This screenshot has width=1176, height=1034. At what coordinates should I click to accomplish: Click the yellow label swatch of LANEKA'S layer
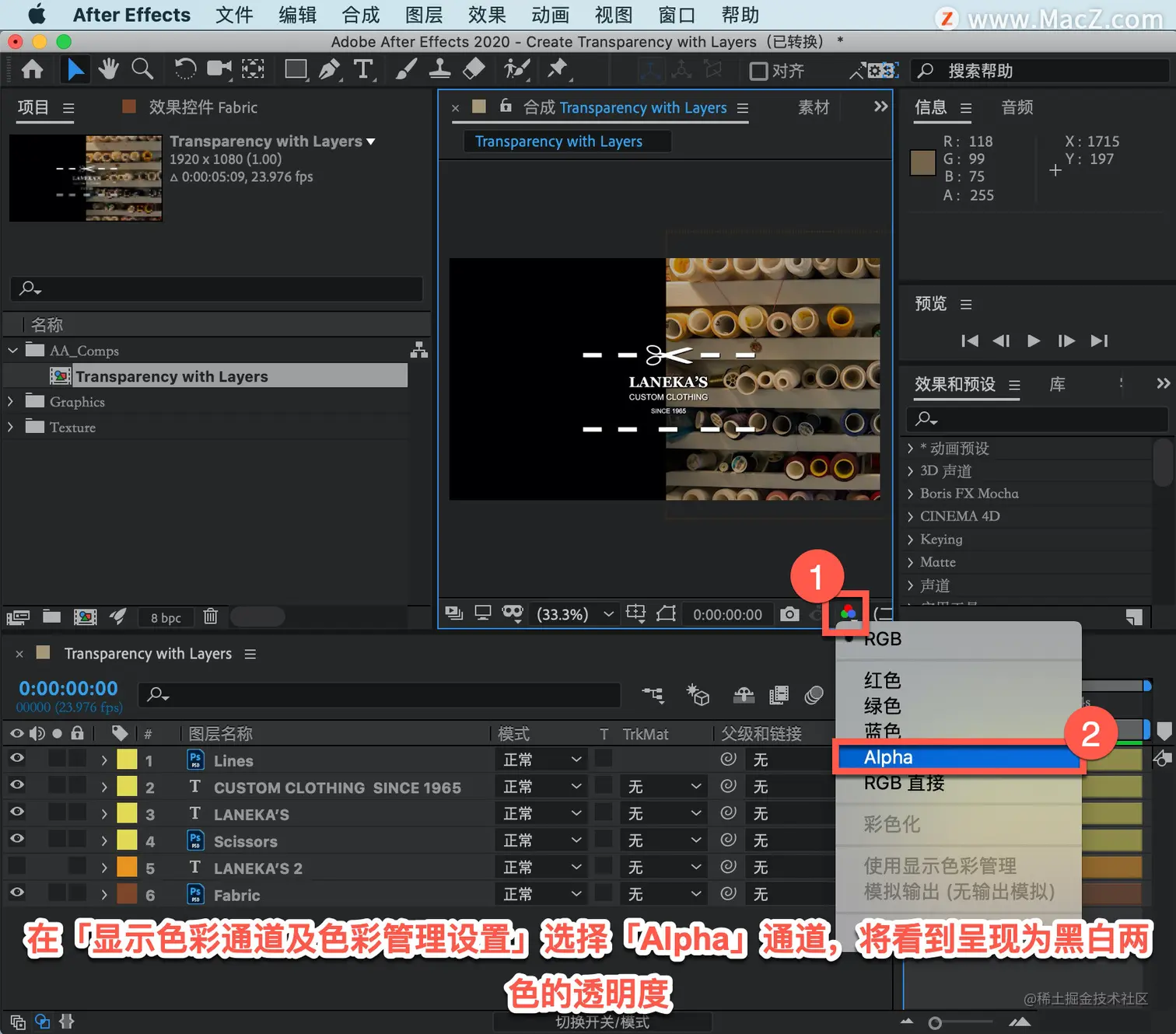[127, 813]
